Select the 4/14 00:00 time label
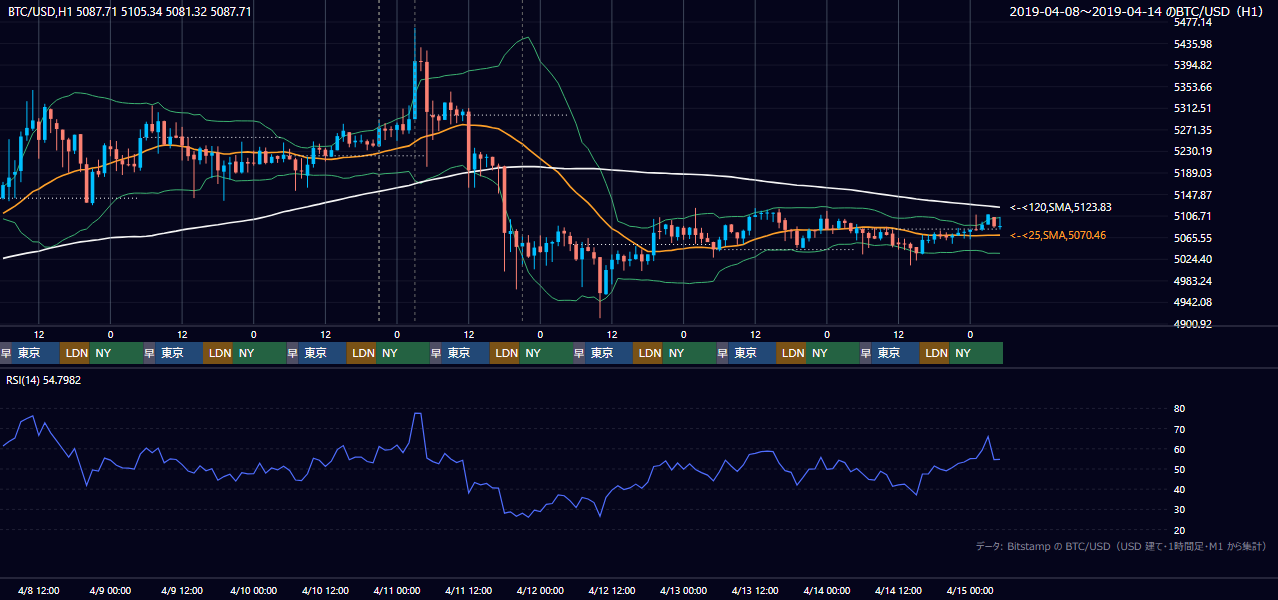The width and height of the screenshot is (1278, 600). click(827, 590)
